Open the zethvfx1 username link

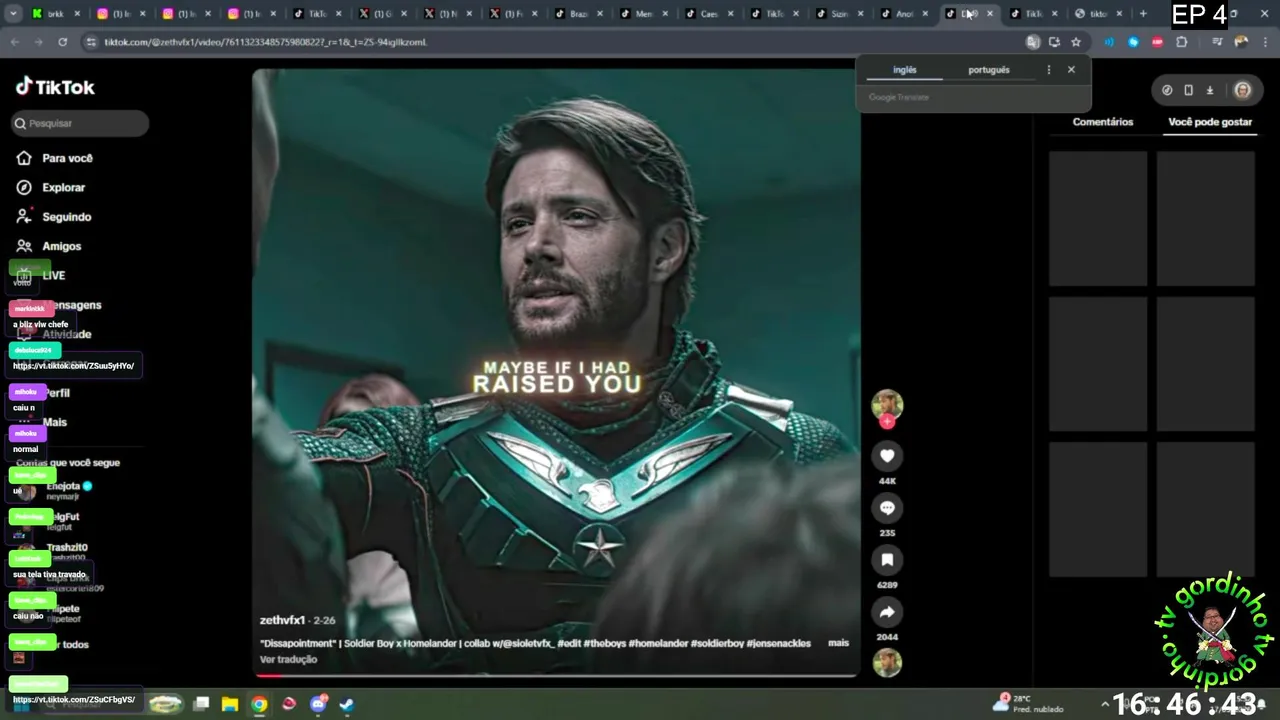[x=282, y=621]
